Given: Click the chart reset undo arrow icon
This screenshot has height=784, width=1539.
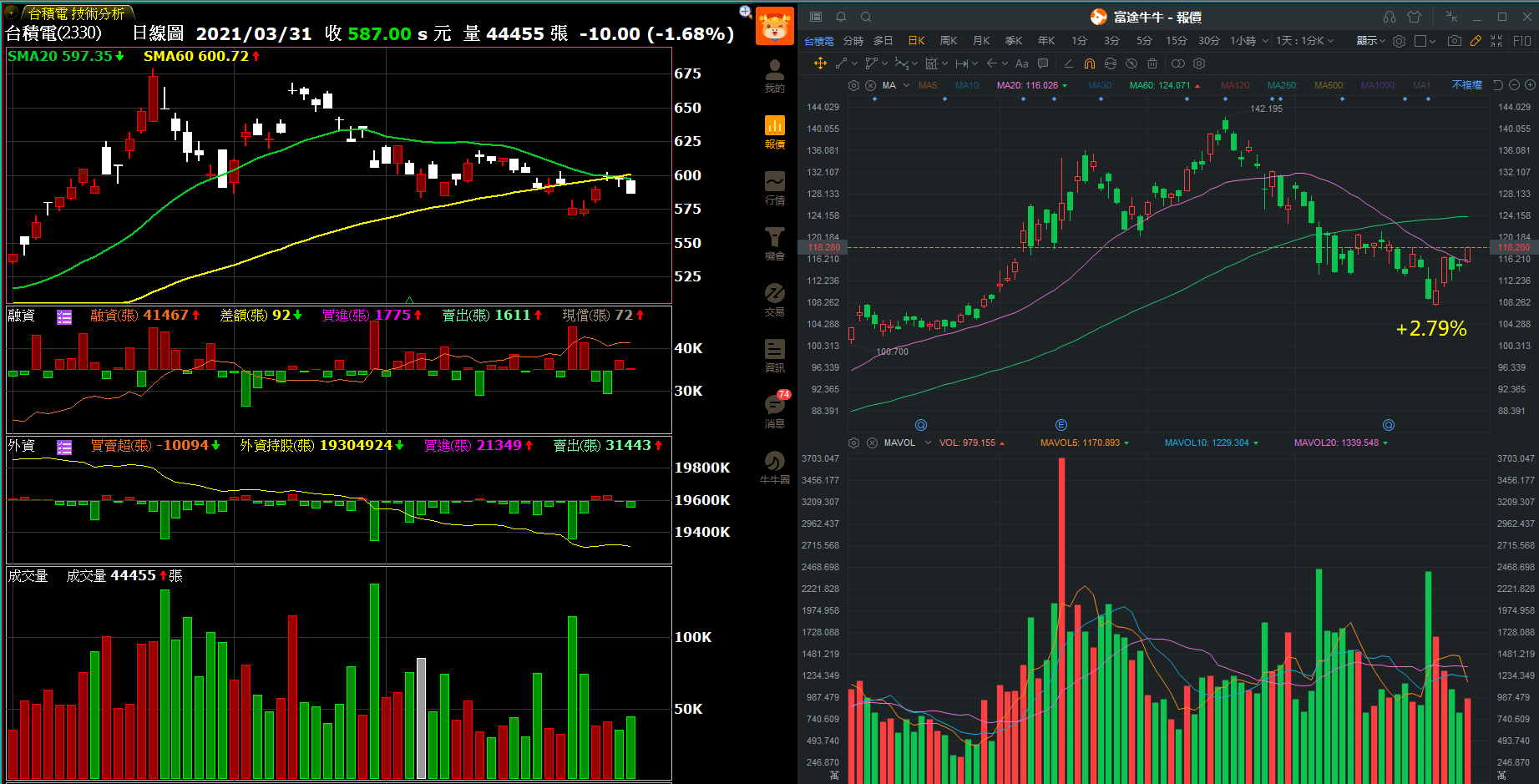Looking at the screenshot, I should (x=1497, y=85).
